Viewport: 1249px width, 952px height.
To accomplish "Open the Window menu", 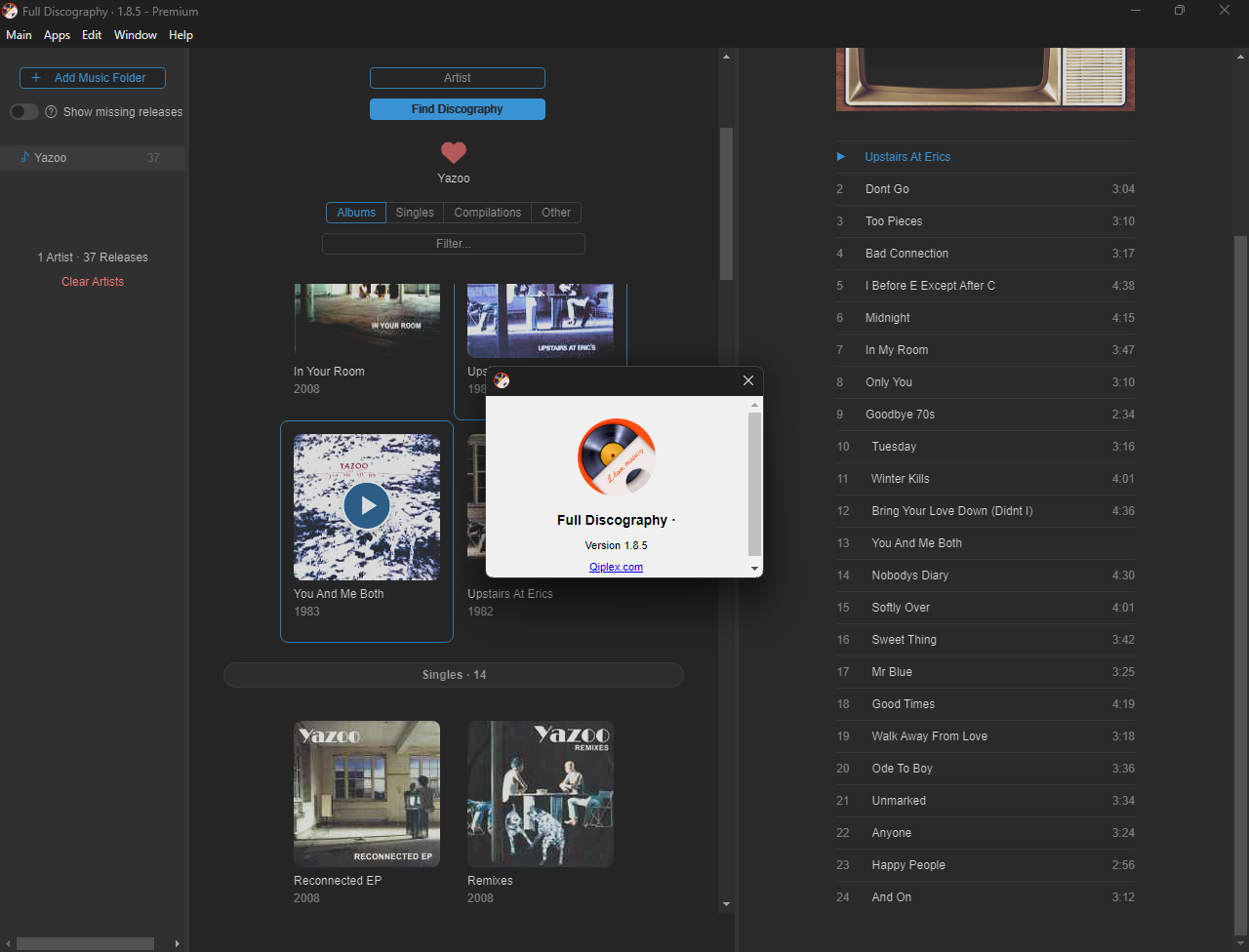I will (136, 35).
